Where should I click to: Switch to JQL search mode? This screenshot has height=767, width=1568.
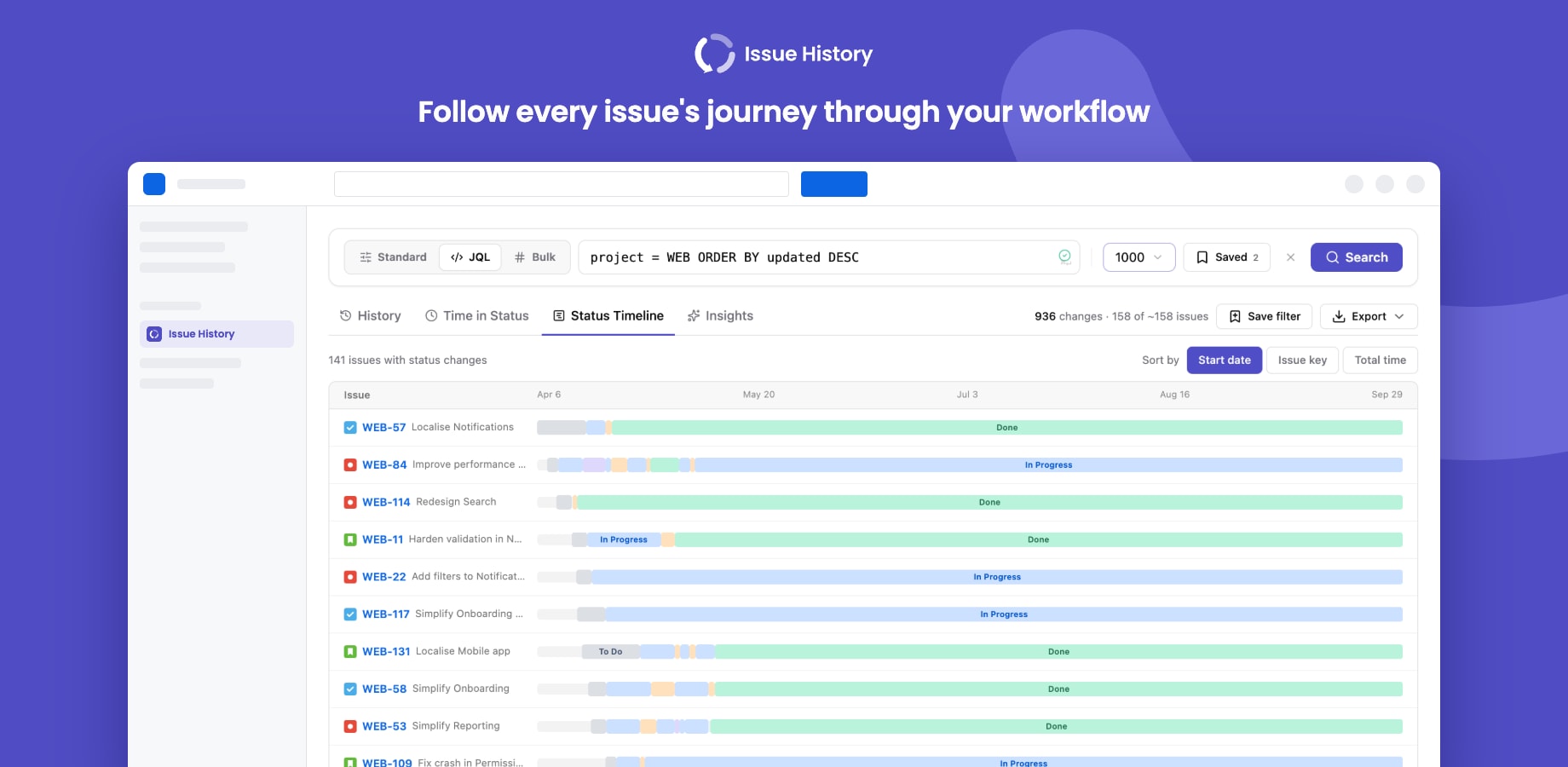(x=470, y=257)
